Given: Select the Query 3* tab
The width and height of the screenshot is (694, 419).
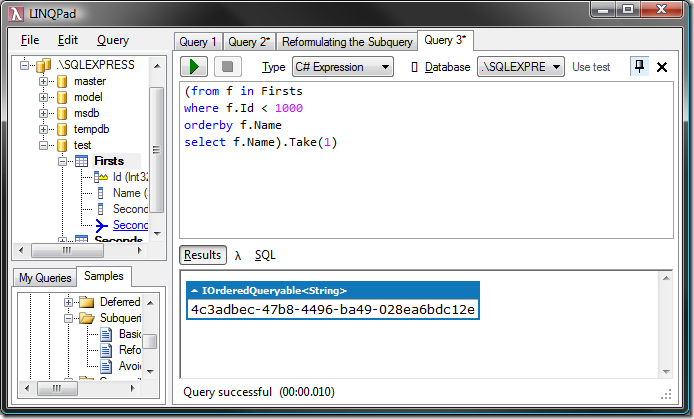Looking at the screenshot, I should point(445,40).
